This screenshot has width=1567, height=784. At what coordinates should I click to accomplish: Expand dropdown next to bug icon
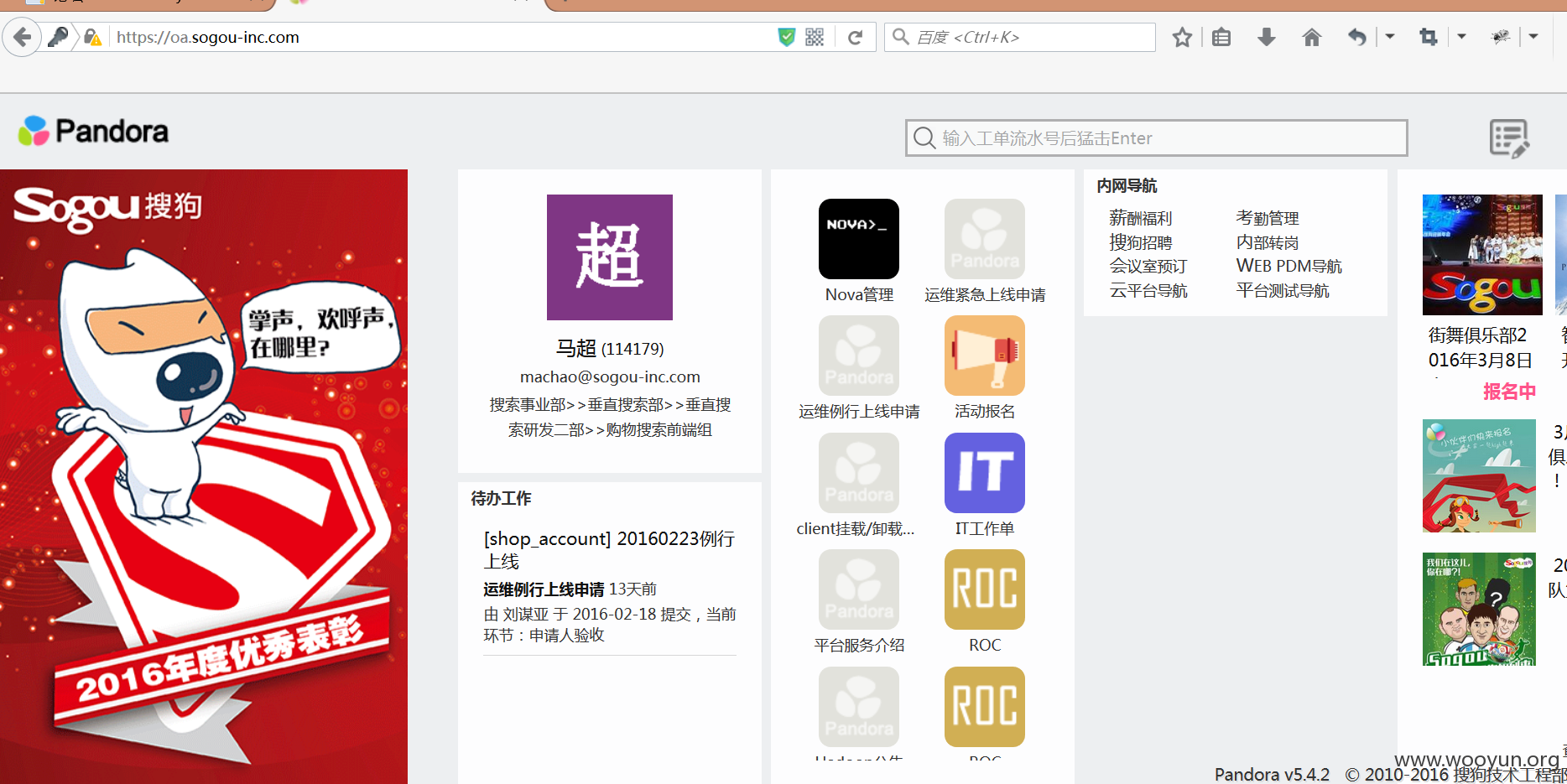click(x=1533, y=37)
